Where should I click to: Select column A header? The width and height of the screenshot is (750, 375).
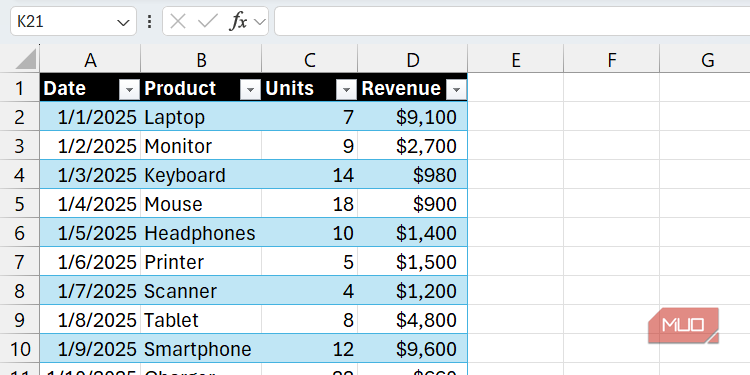point(90,60)
